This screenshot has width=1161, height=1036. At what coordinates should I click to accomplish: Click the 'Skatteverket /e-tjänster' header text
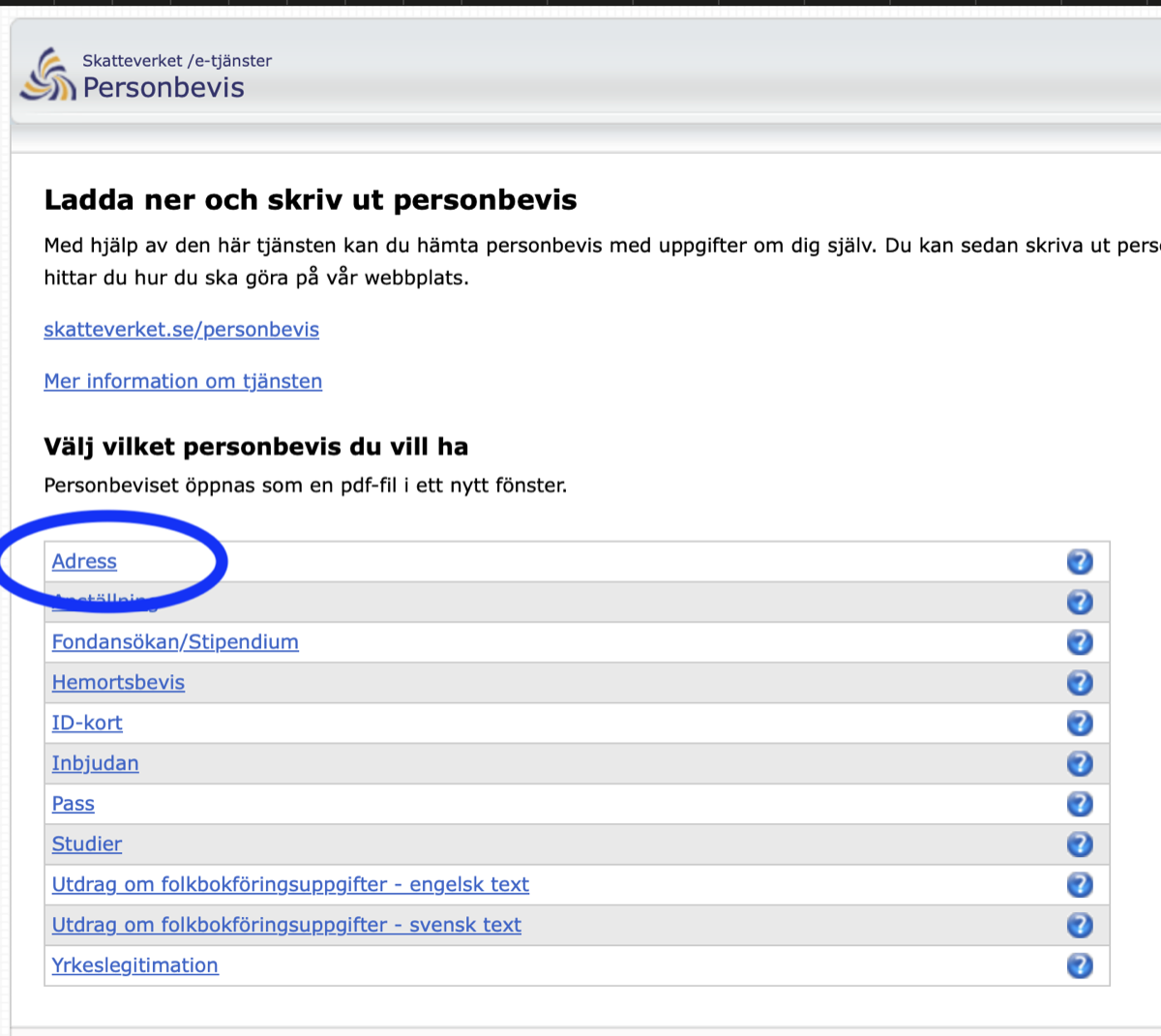(177, 60)
